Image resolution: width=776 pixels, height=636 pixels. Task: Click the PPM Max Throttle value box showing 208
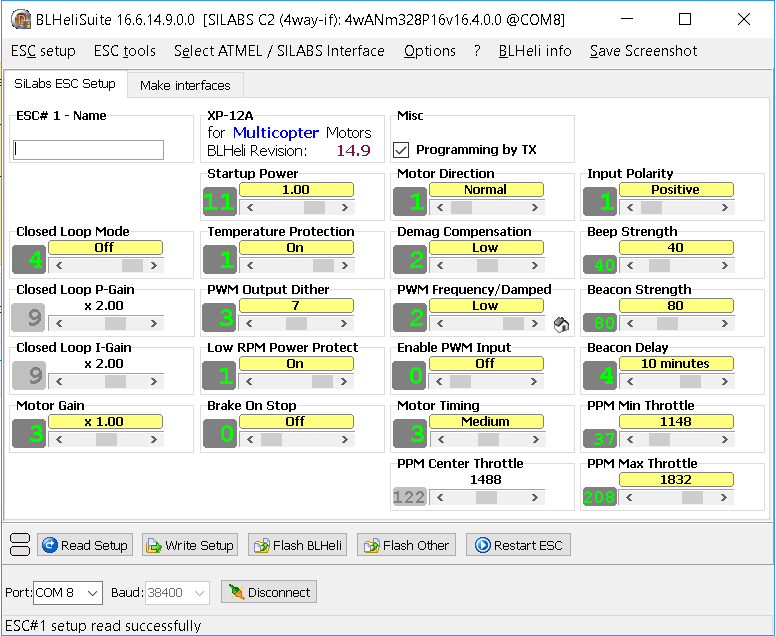[x=600, y=496]
